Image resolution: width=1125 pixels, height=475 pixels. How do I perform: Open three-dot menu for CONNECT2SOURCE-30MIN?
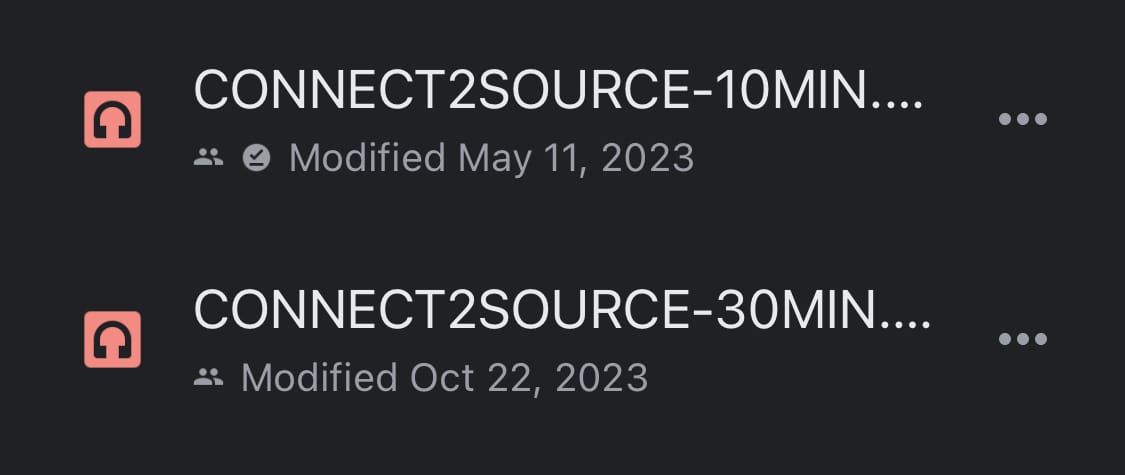pos(1022,339)
